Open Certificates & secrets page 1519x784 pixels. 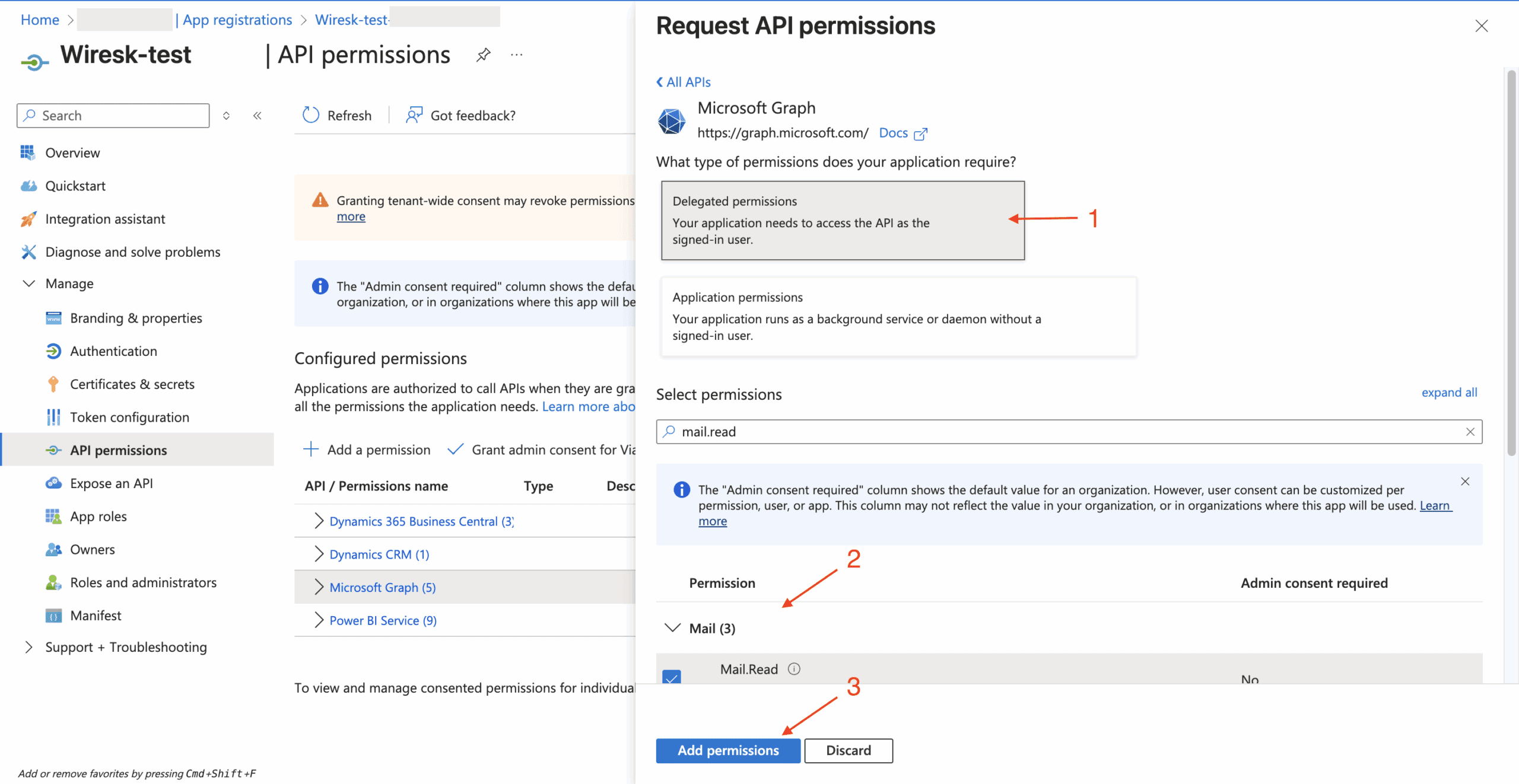coord(132,384)
